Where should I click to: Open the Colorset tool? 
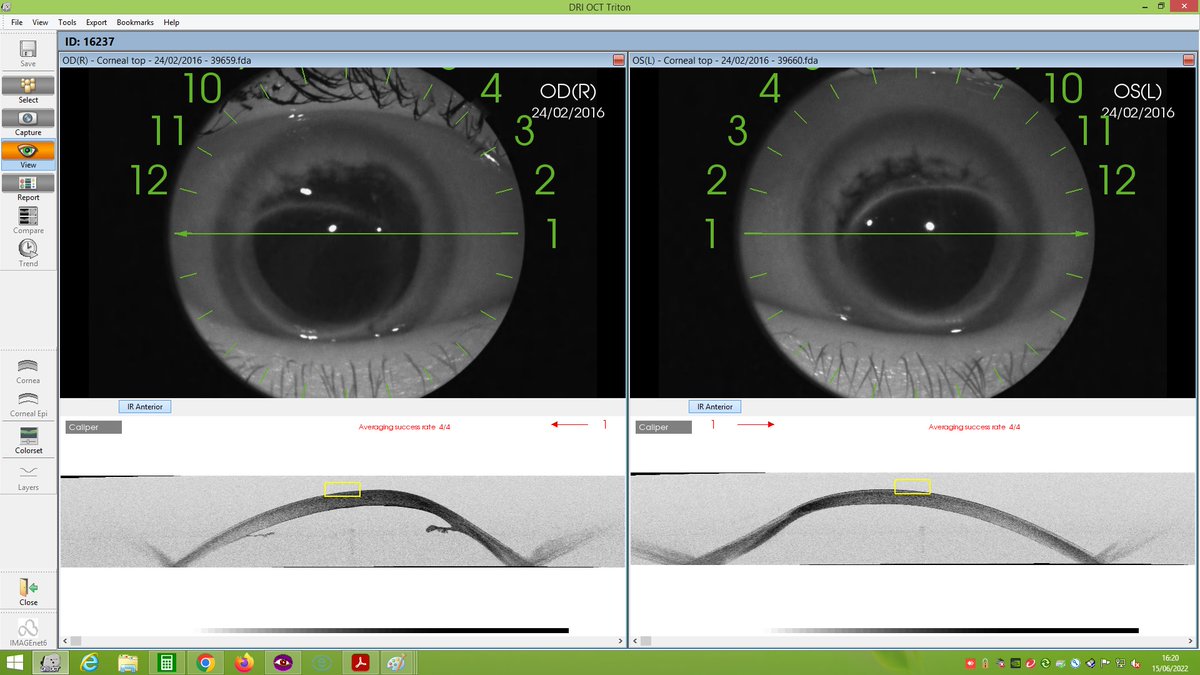pos(28,435)
